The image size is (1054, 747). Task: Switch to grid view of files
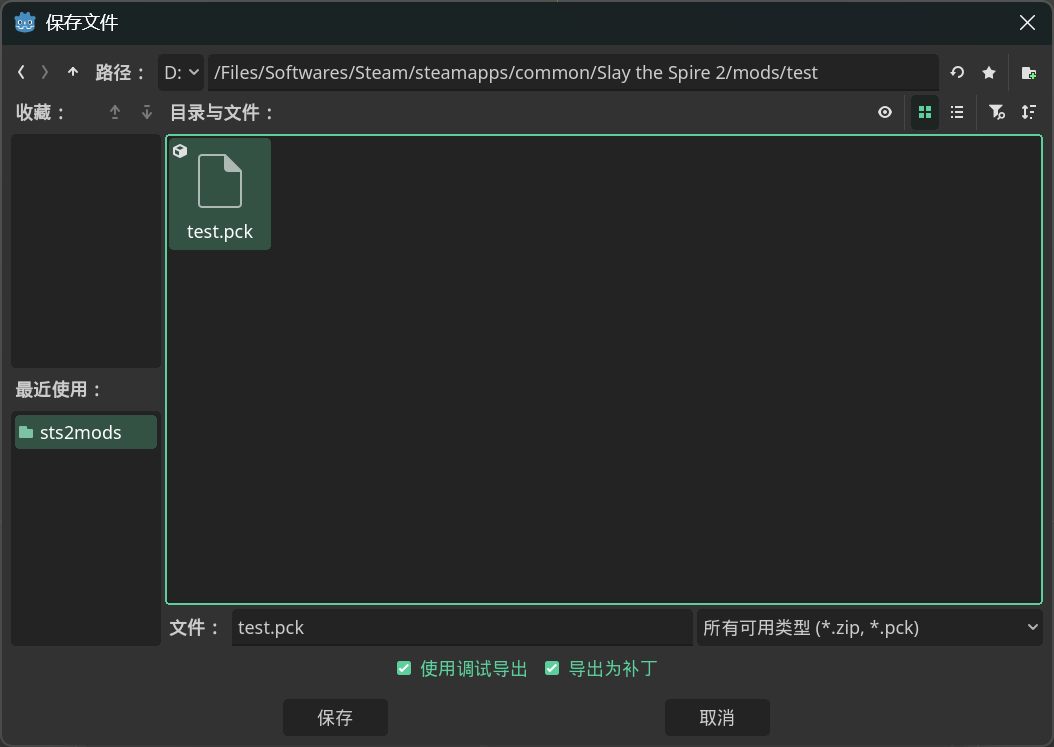coord(925,112)
